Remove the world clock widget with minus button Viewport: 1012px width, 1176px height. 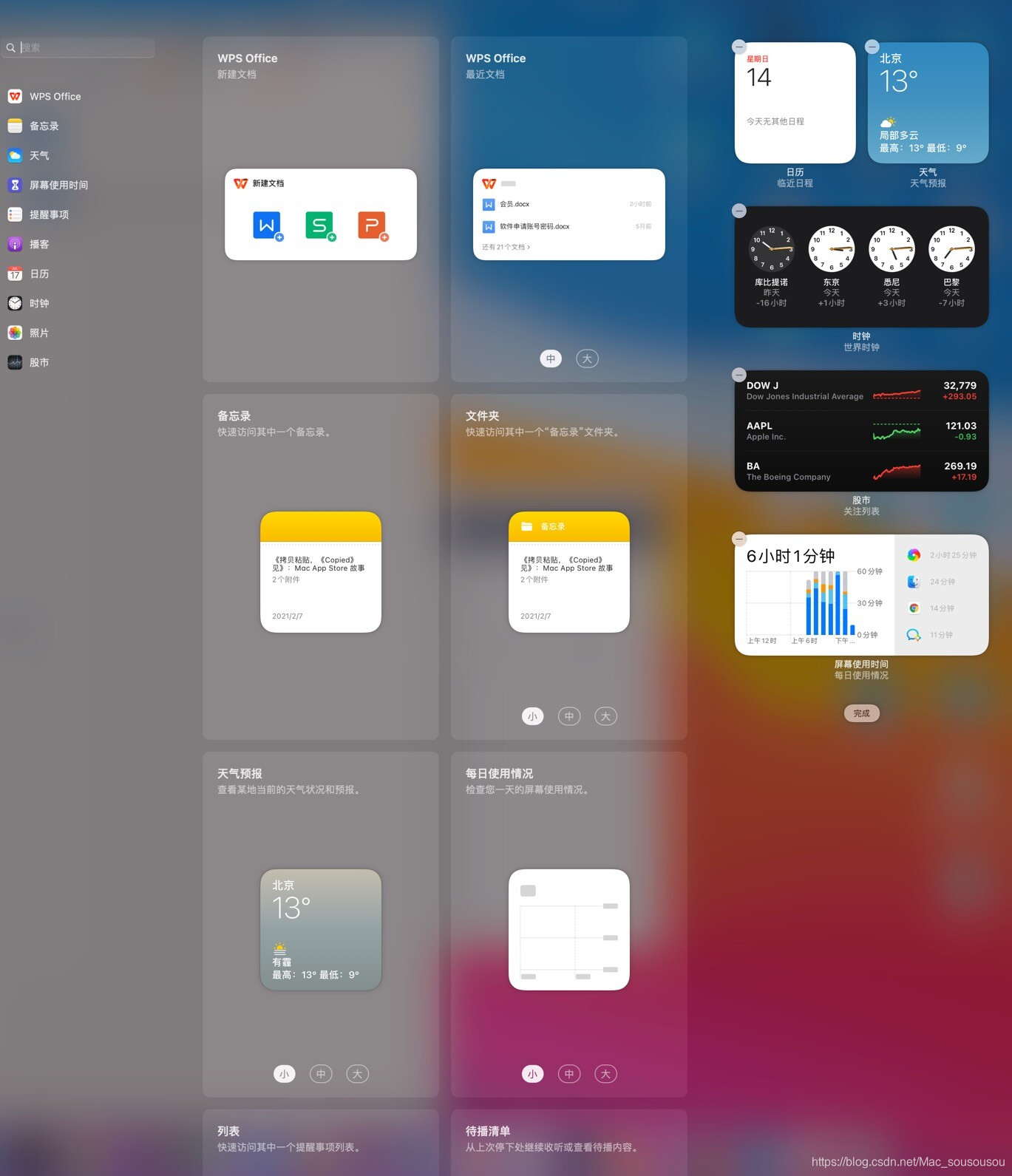[739, 211]
